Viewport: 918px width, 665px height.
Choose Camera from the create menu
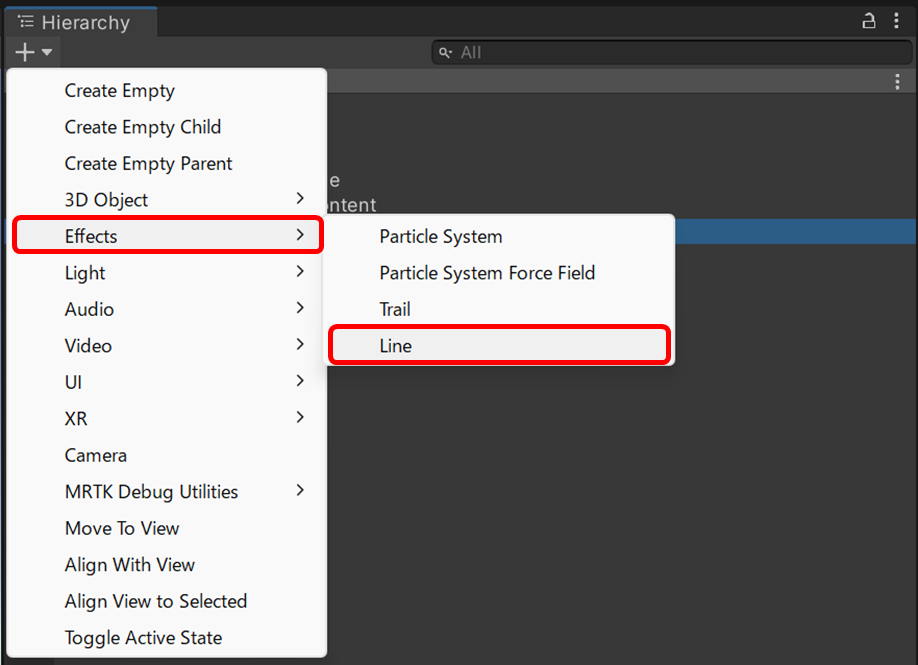[95, 455]
